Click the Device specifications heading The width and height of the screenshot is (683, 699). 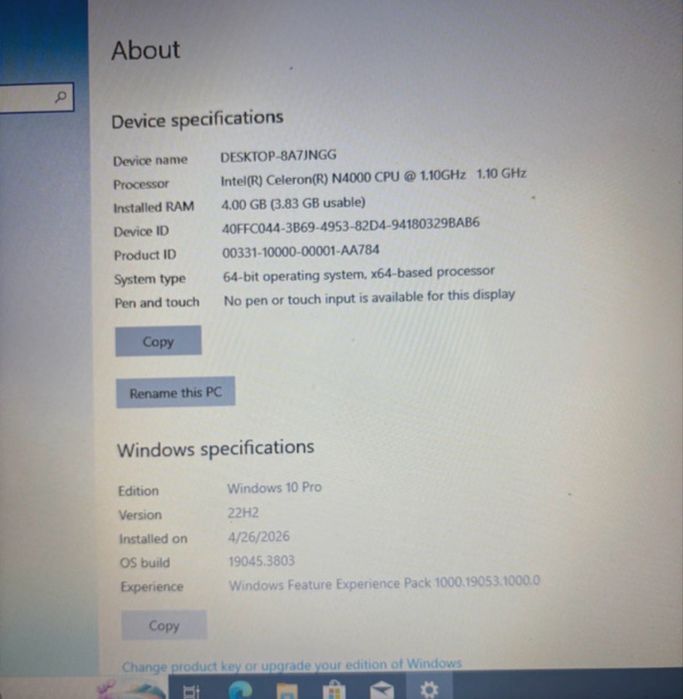pos(197,119)
